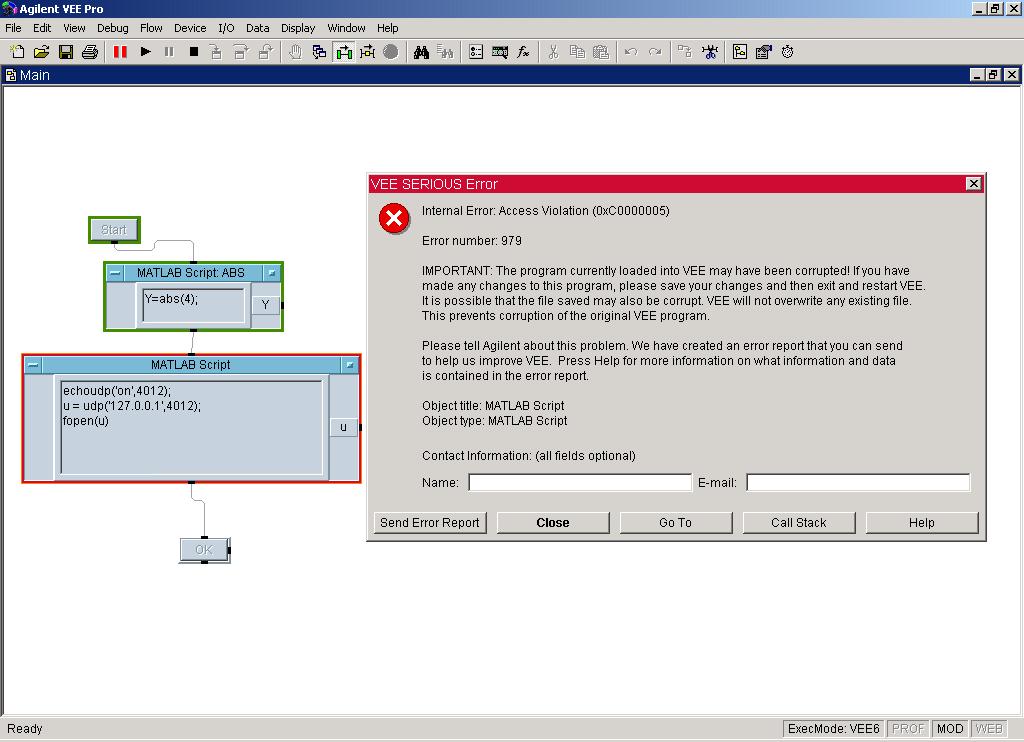The image size is (1024, 742).
Task: Expand the MATLAB Script: ABS maximize corner button
Action: [x=271, y=273]
